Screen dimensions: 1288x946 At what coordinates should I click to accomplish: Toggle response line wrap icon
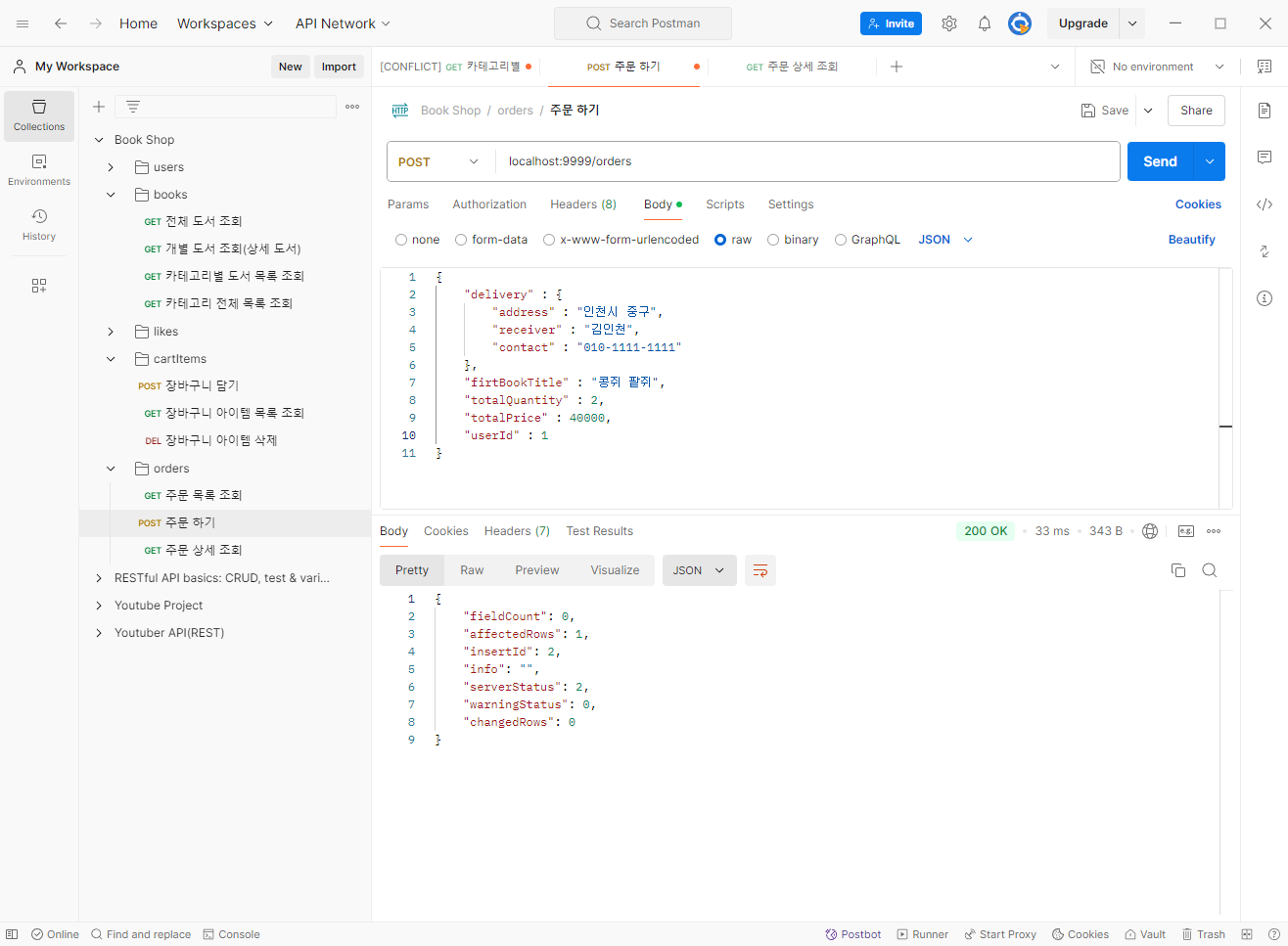click(760, 570)
